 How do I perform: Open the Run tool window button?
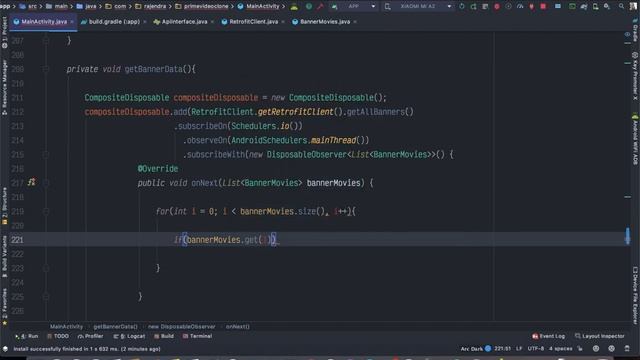(x=26, y=336)
